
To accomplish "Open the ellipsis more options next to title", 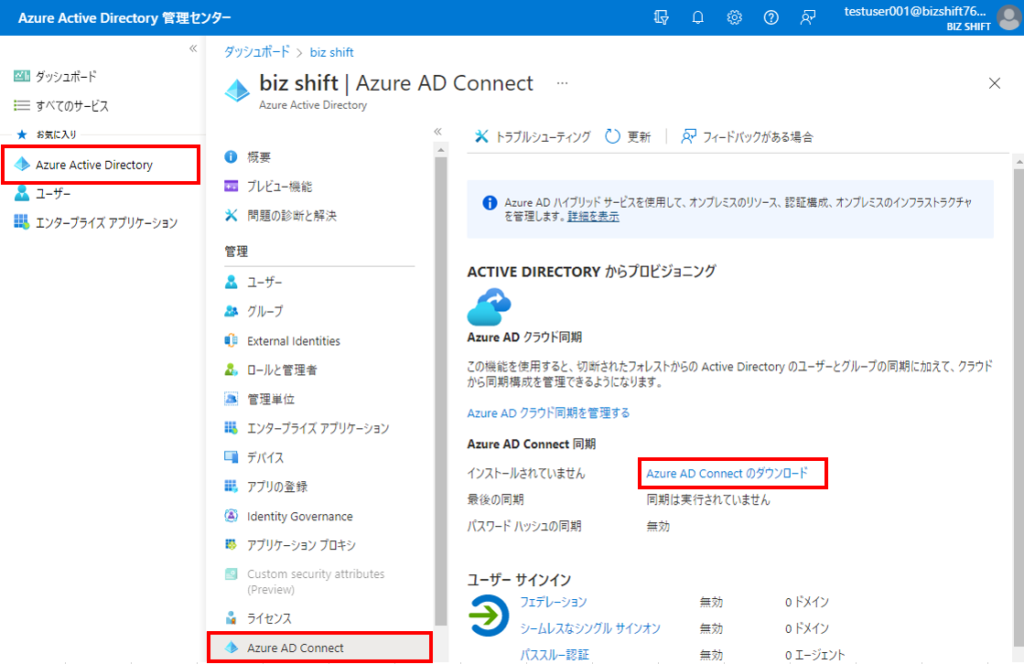I will [562, 83].
